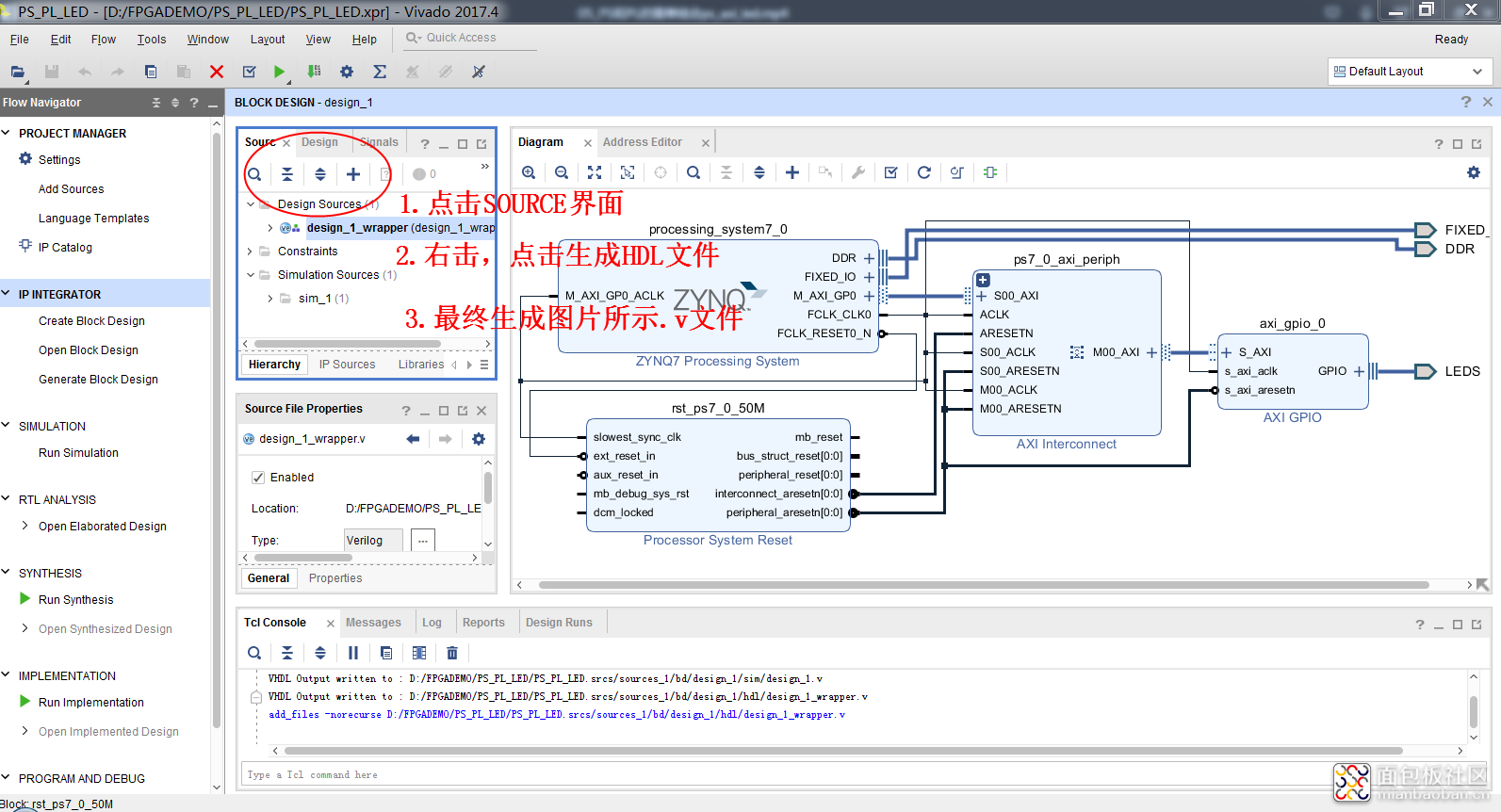Switch to the Address Editor tab
Screen dimensions: 1501x812
pos(643,142)
